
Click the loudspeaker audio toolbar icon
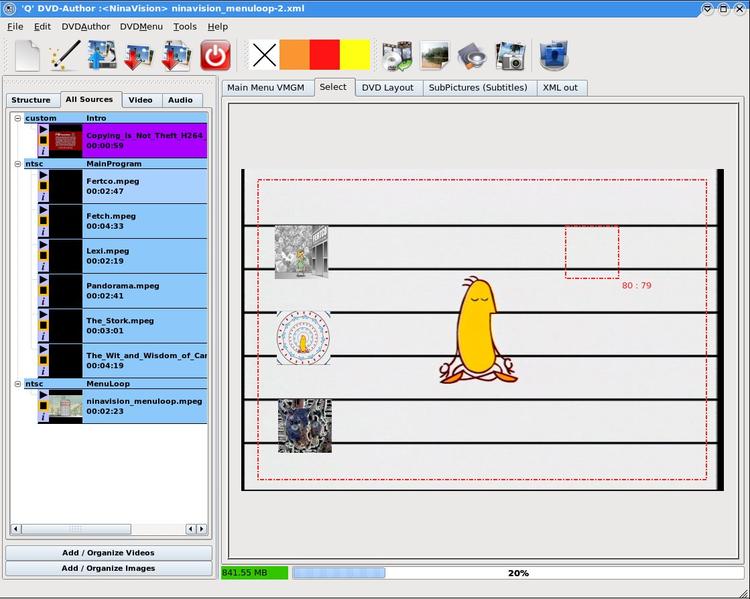tap(472, 56)
